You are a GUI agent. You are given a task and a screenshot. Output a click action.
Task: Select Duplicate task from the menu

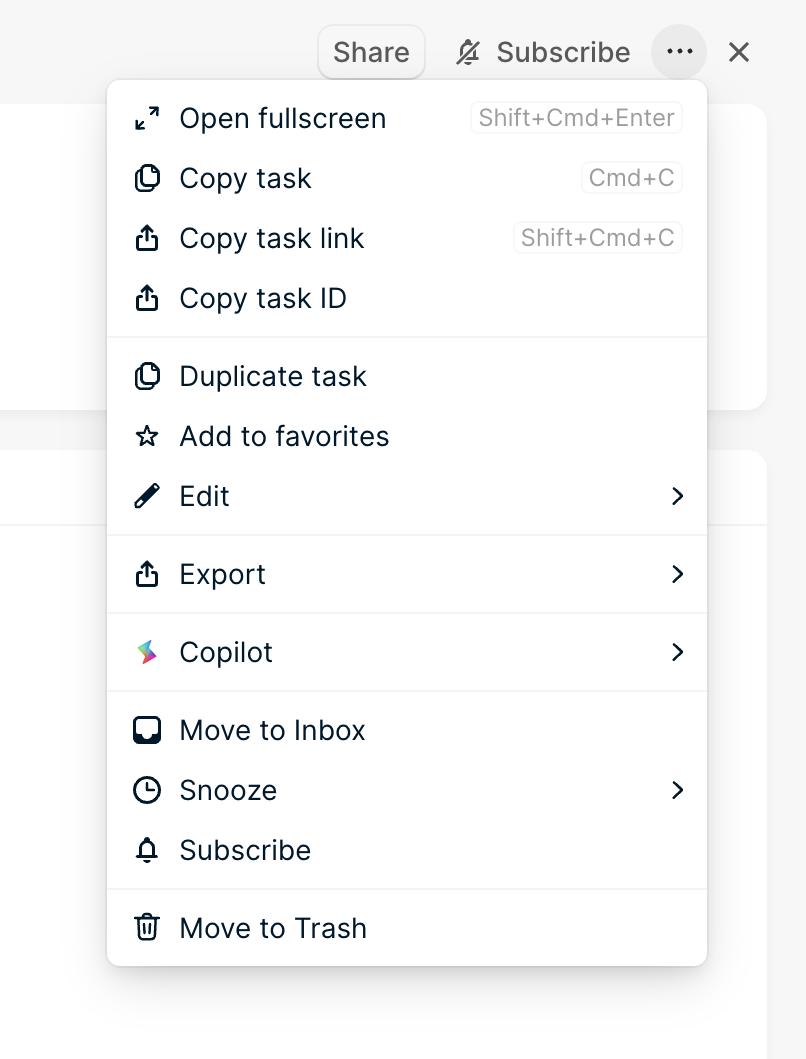(x=272, y=376)
